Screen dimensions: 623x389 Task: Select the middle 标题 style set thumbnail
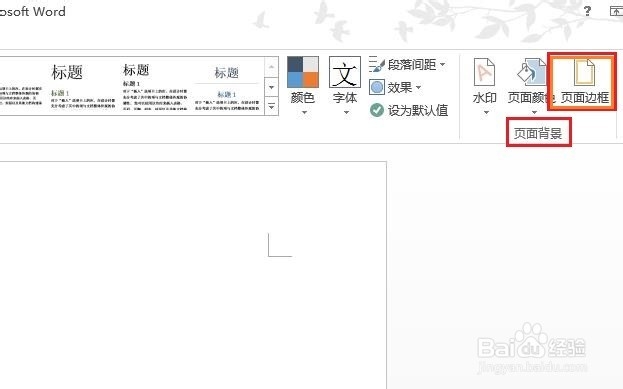(154, 86)
